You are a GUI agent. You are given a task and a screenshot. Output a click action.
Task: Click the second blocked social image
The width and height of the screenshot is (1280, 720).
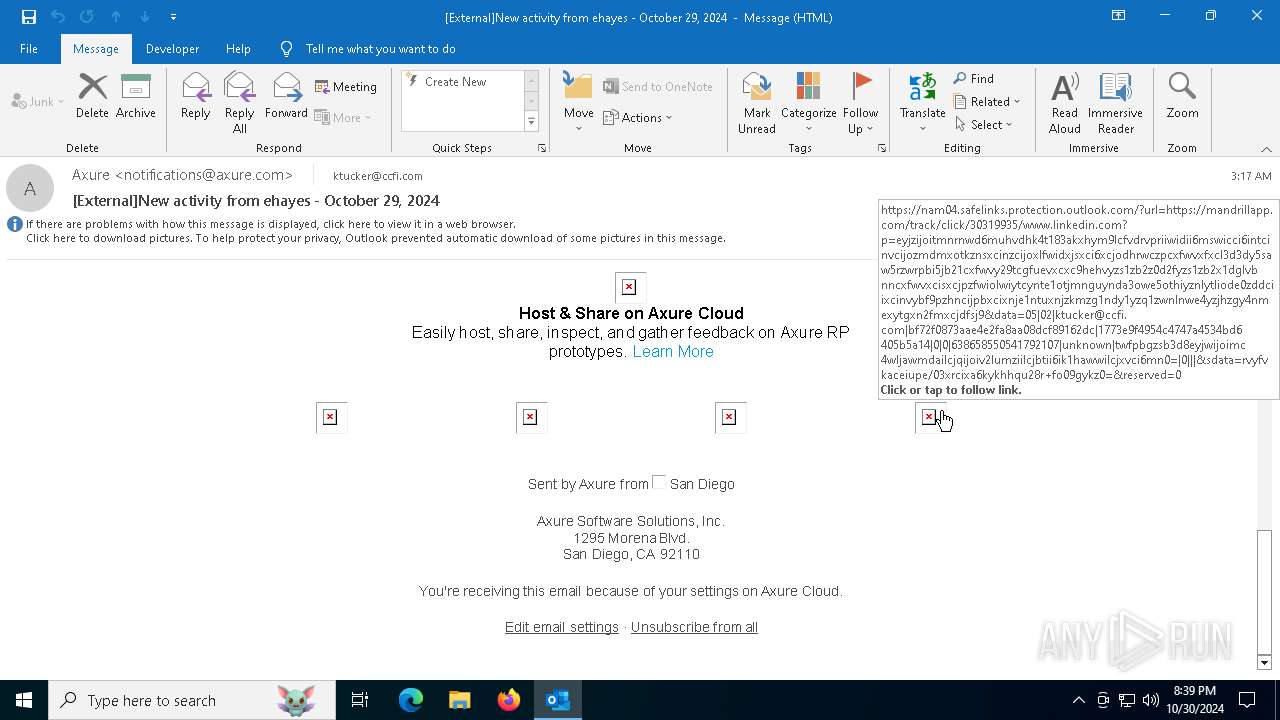tap(531, 417)
